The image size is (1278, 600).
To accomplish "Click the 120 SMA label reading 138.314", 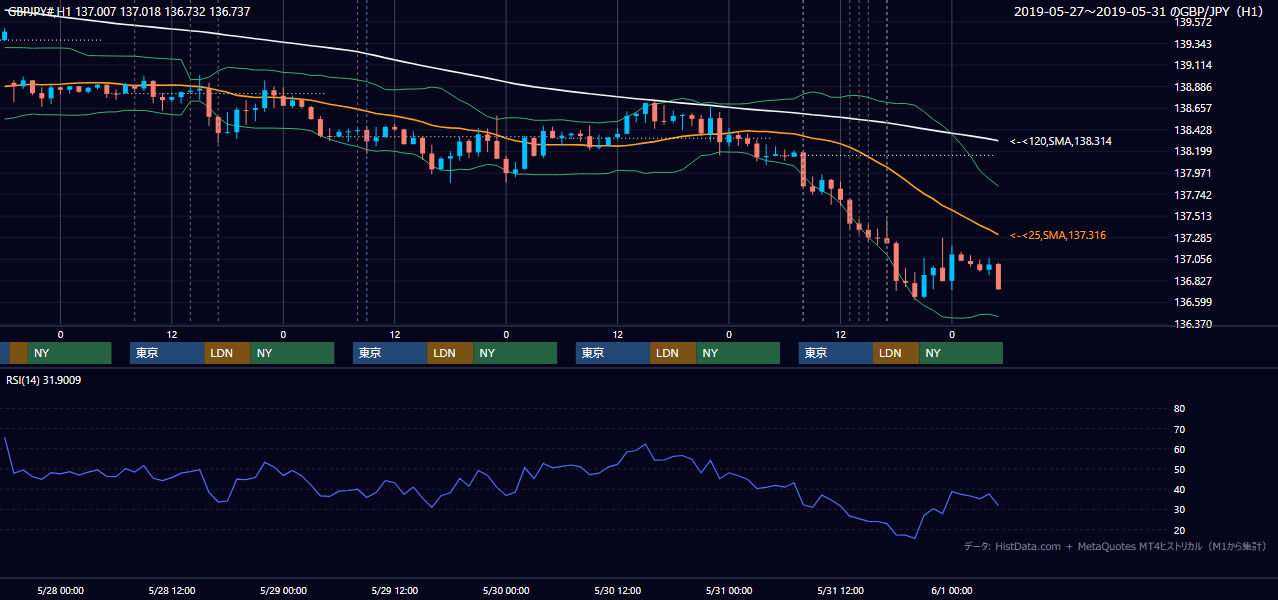I will (x=1060, y=141).
